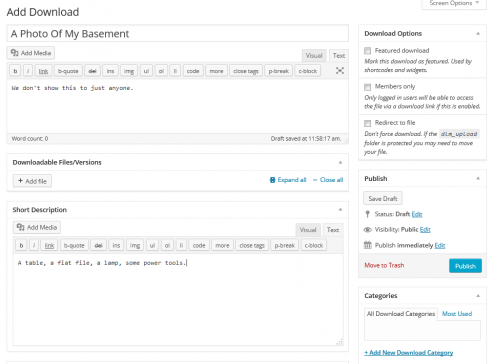Click b-quote in main editor toolbar
494x364 pixels.
pos(68,71)
